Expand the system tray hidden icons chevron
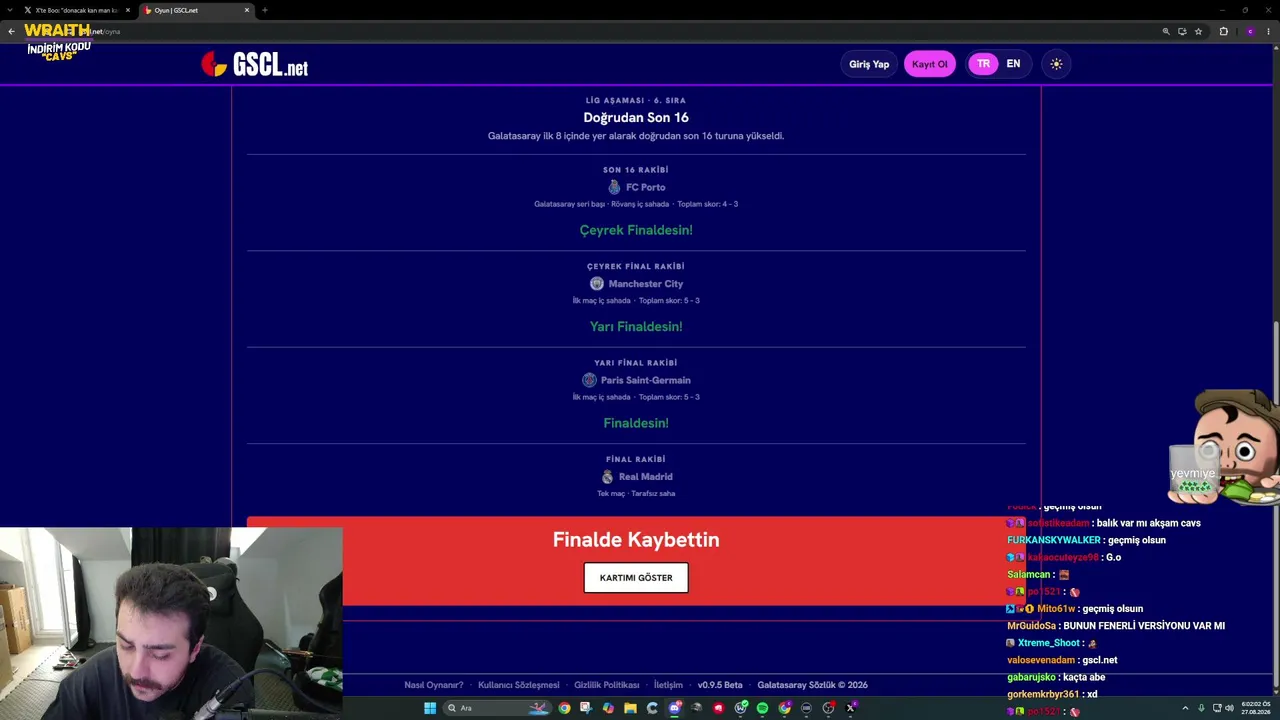1280x720 pixels. pos(1185,708)
